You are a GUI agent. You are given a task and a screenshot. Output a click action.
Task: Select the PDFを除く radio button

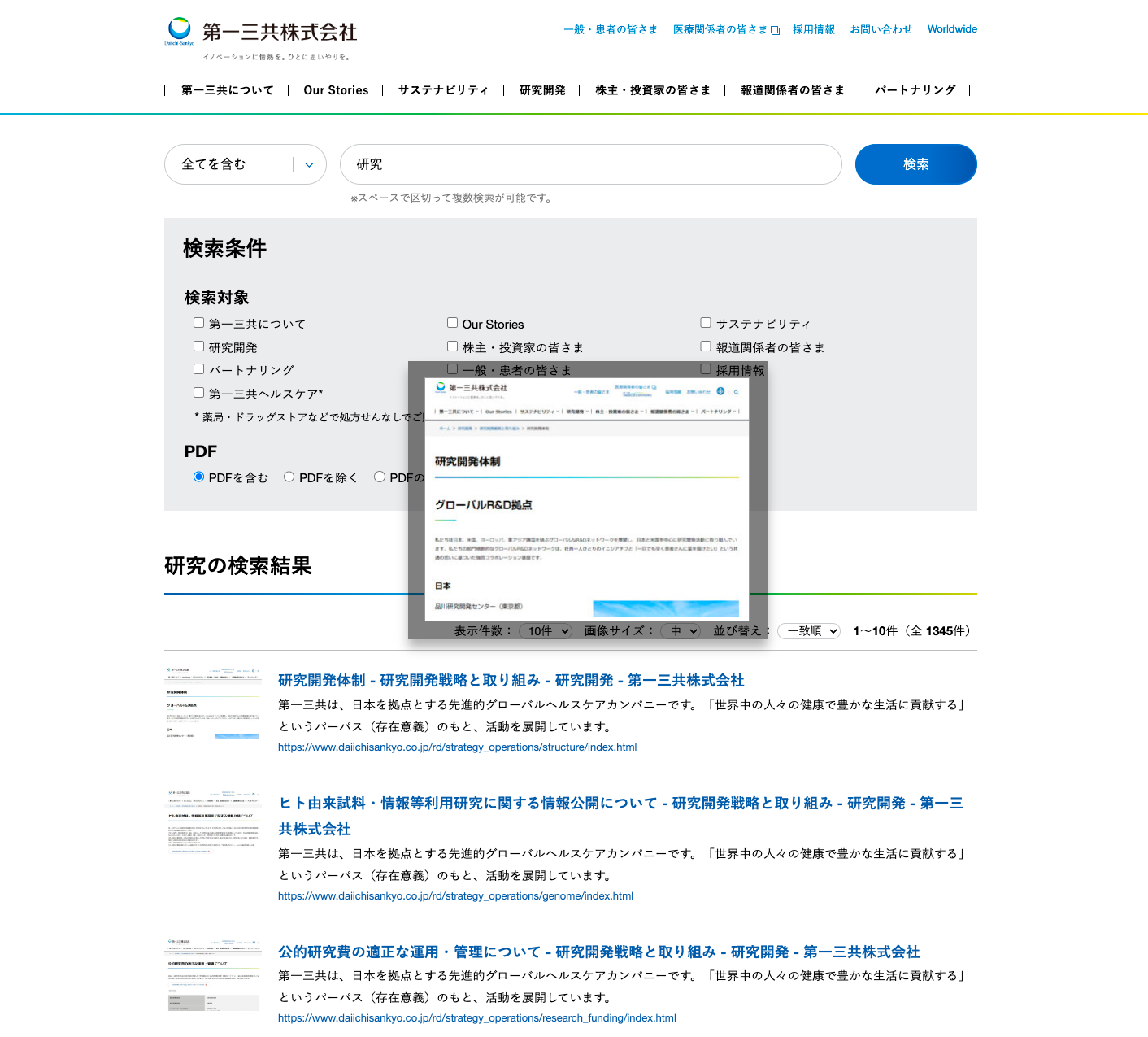point(289,477)
